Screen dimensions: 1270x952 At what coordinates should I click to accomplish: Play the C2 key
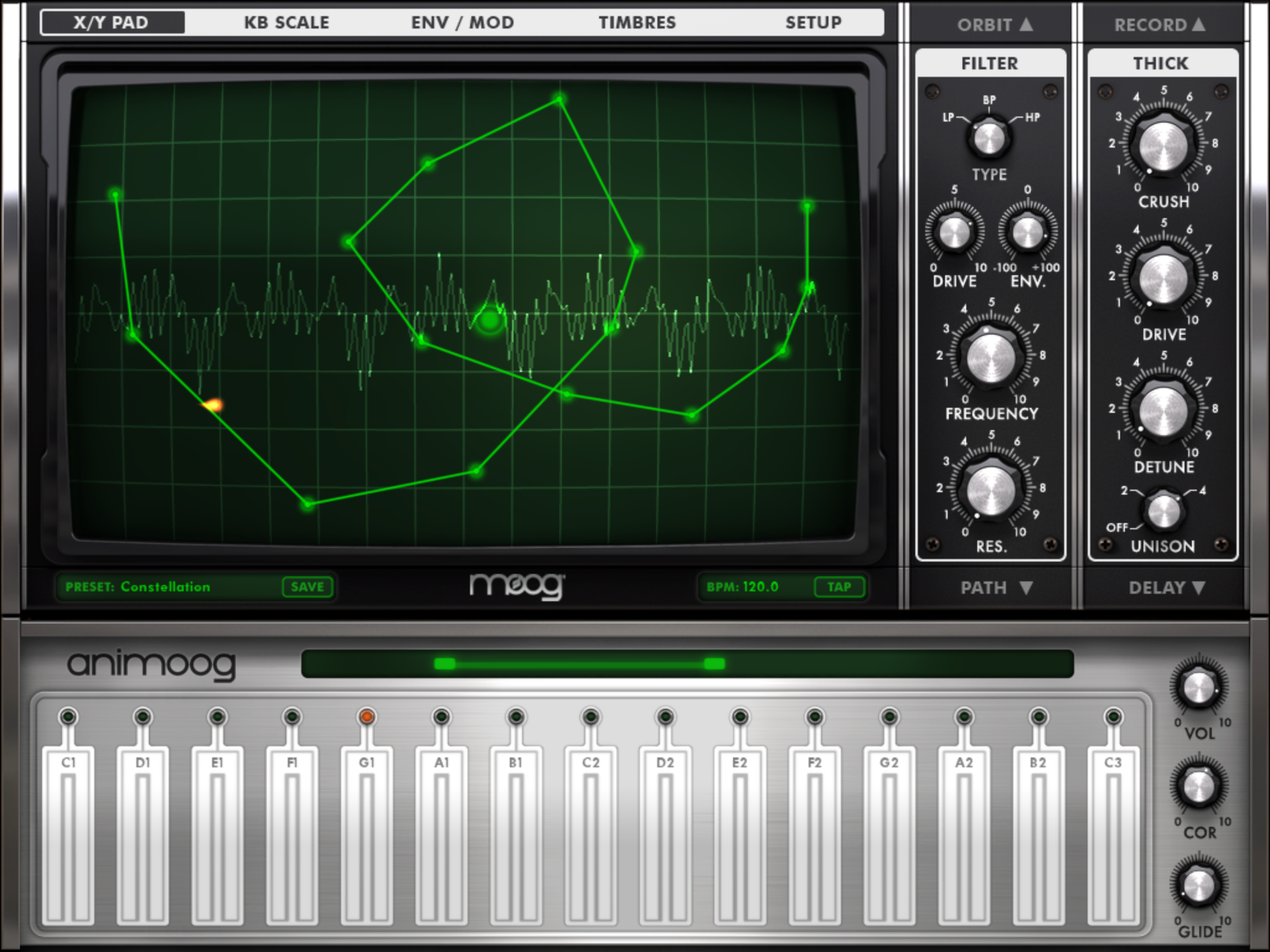point(591,835)
